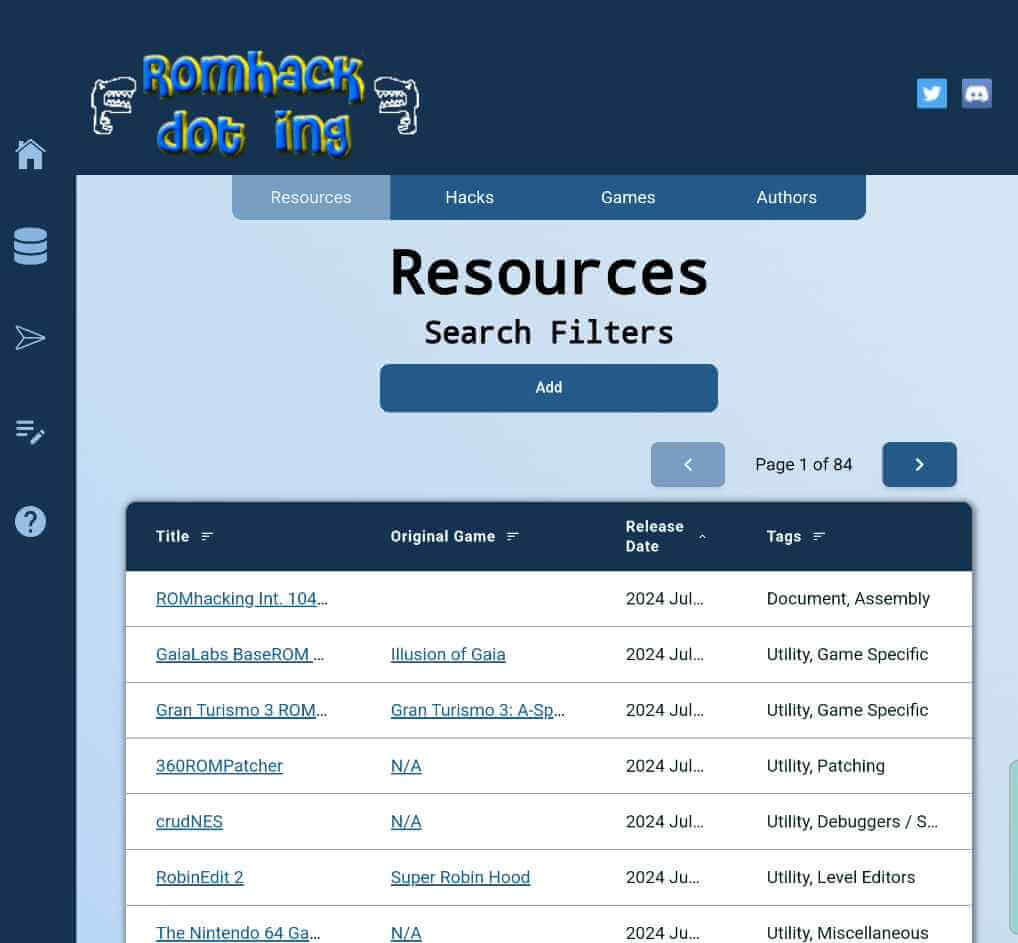This screenshot has width=1018, height=943.
Task: Open The Nintendo 64 Ga... resource link
Action: tap(238, 933)
